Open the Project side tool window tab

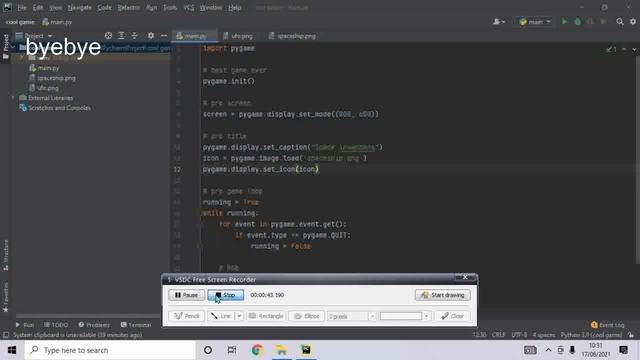[x=6, y=47]
